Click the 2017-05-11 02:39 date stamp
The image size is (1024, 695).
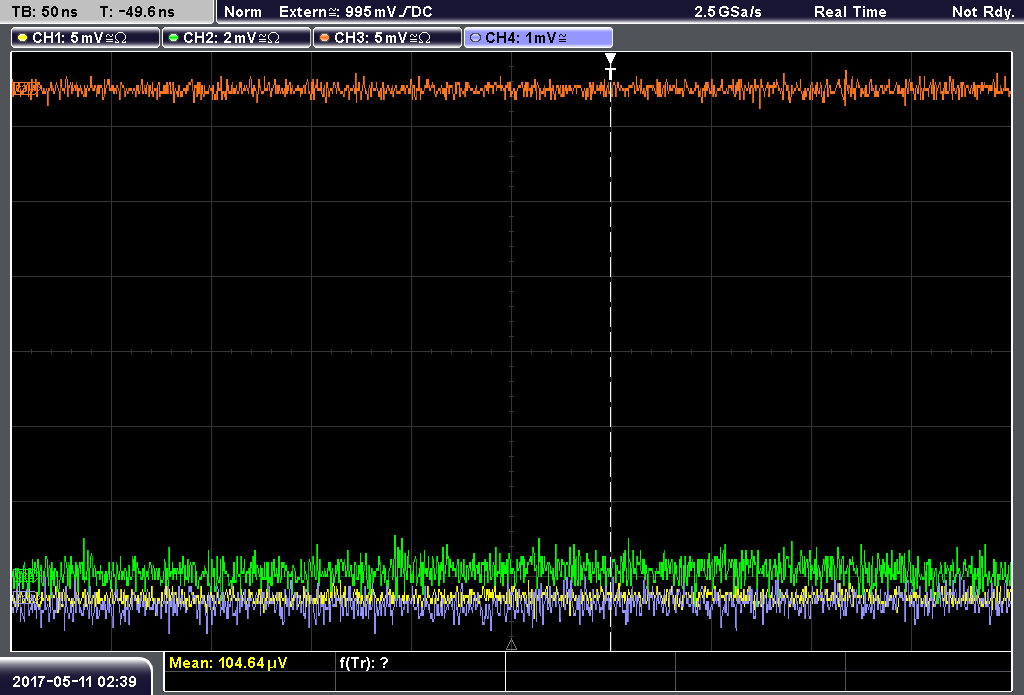click(74, 682)
